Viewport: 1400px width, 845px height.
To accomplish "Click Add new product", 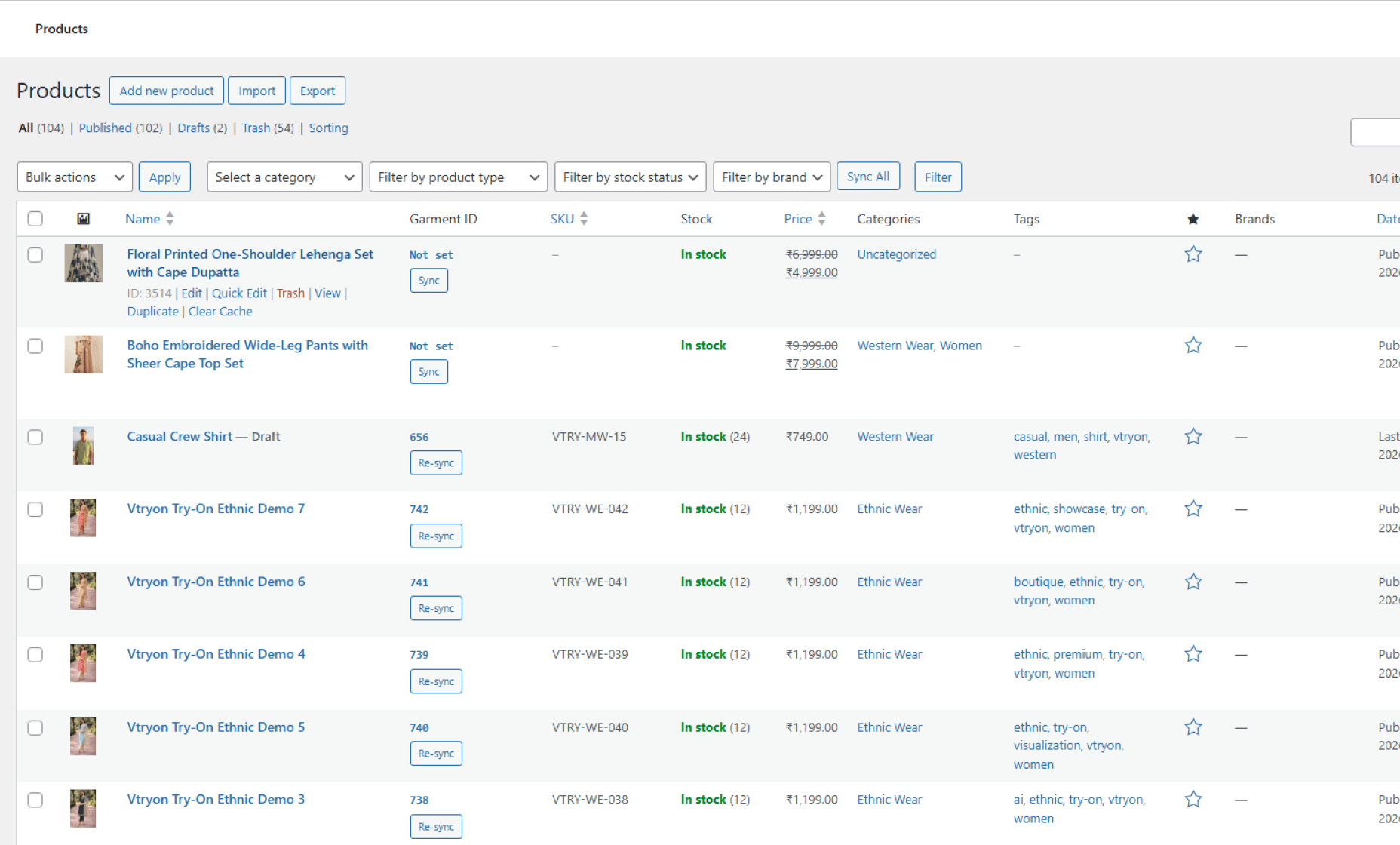I will 166,90.
